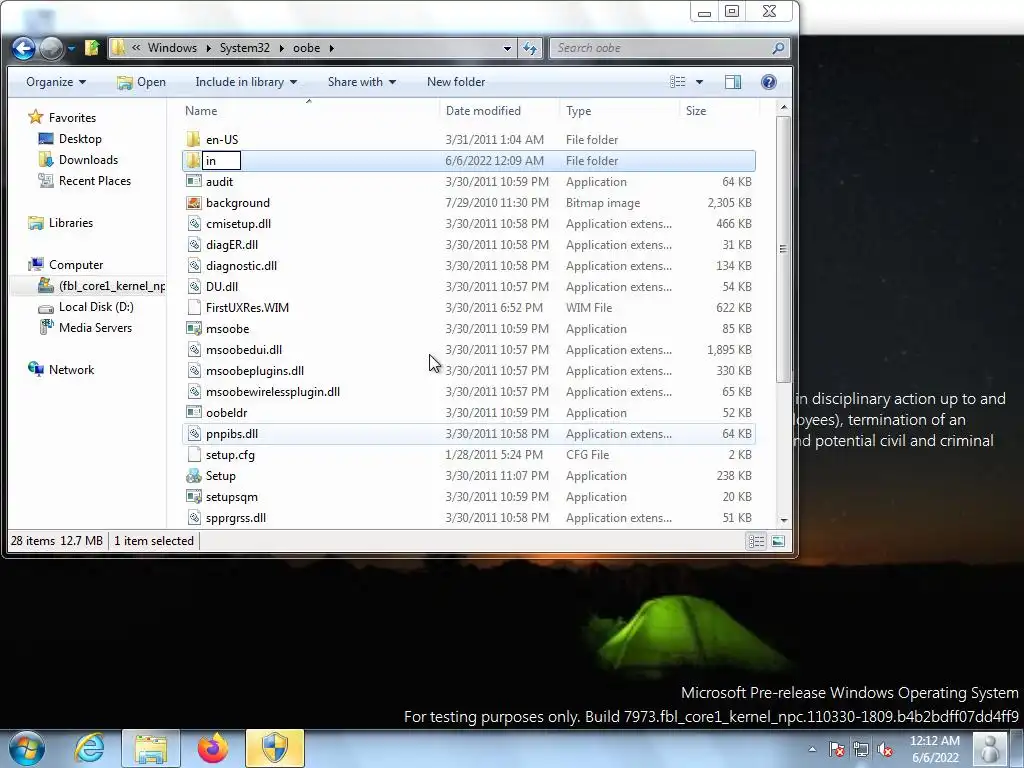Select Libraries in navigation pane
The height and width of the screenshot is (768, 1024).
tap(71, 223)
